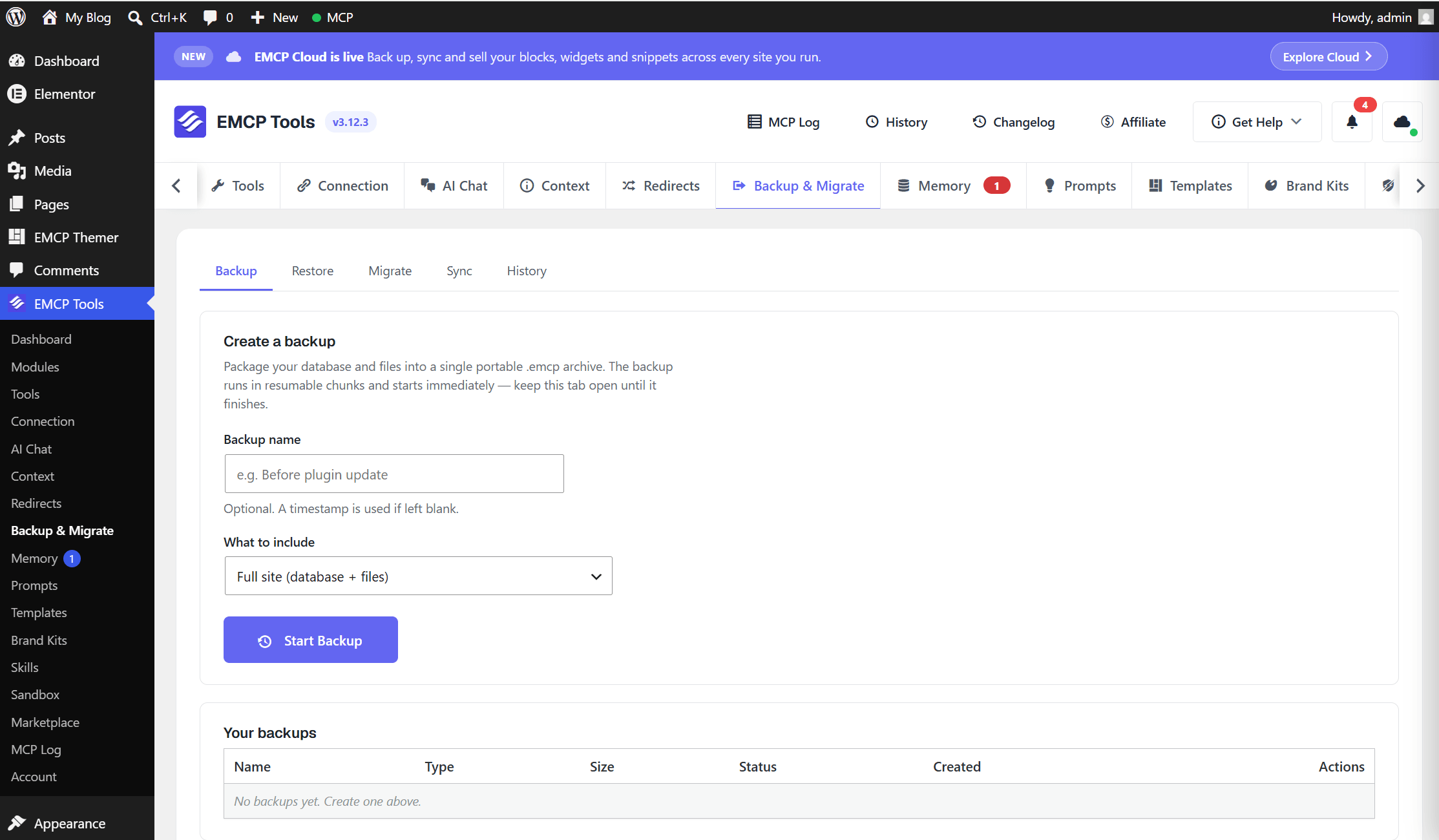Open the What to include dropdown
The height and width of the screenshot is (840, 1439).
tap(418, 576)
